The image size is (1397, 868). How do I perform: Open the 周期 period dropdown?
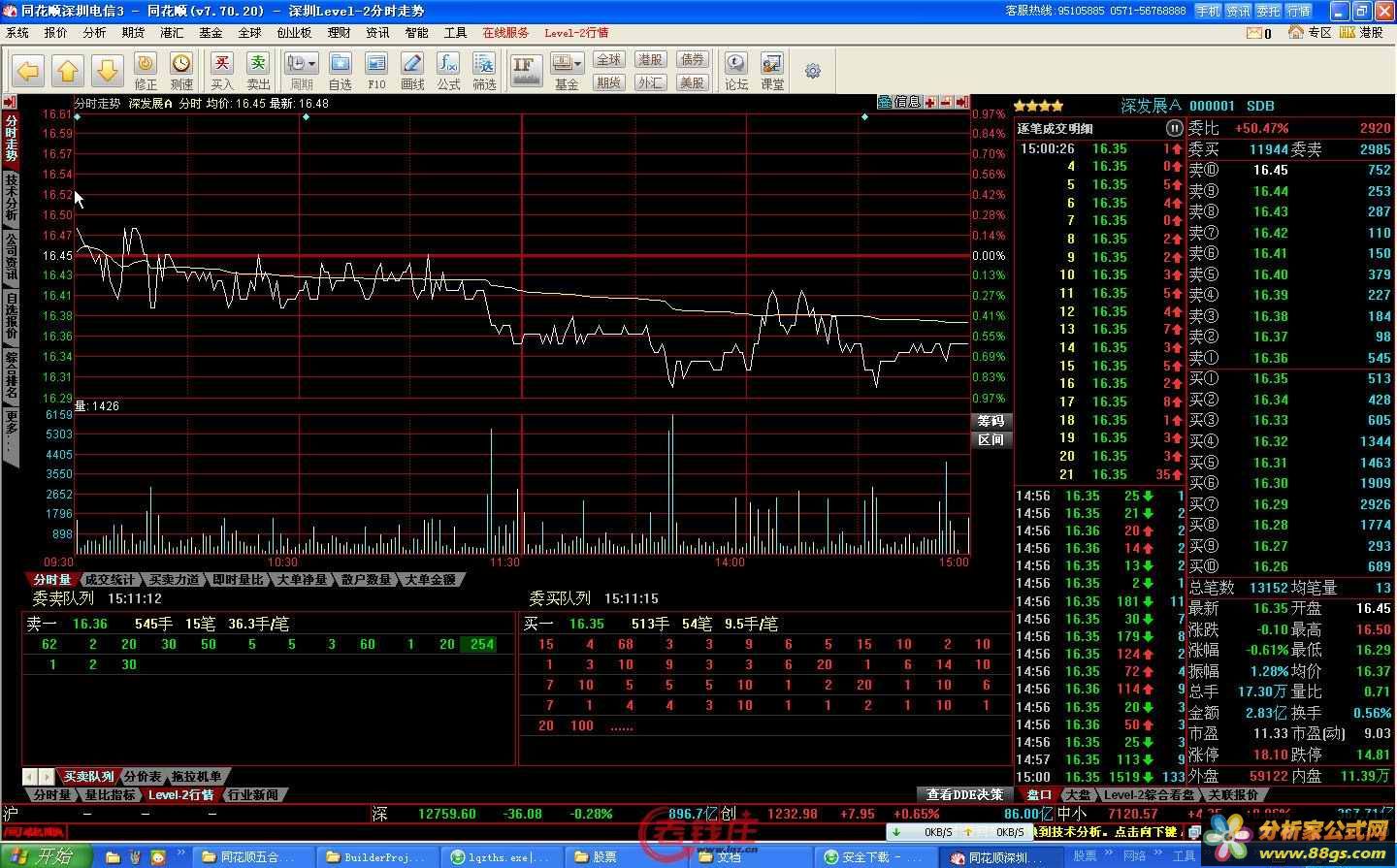301,71
